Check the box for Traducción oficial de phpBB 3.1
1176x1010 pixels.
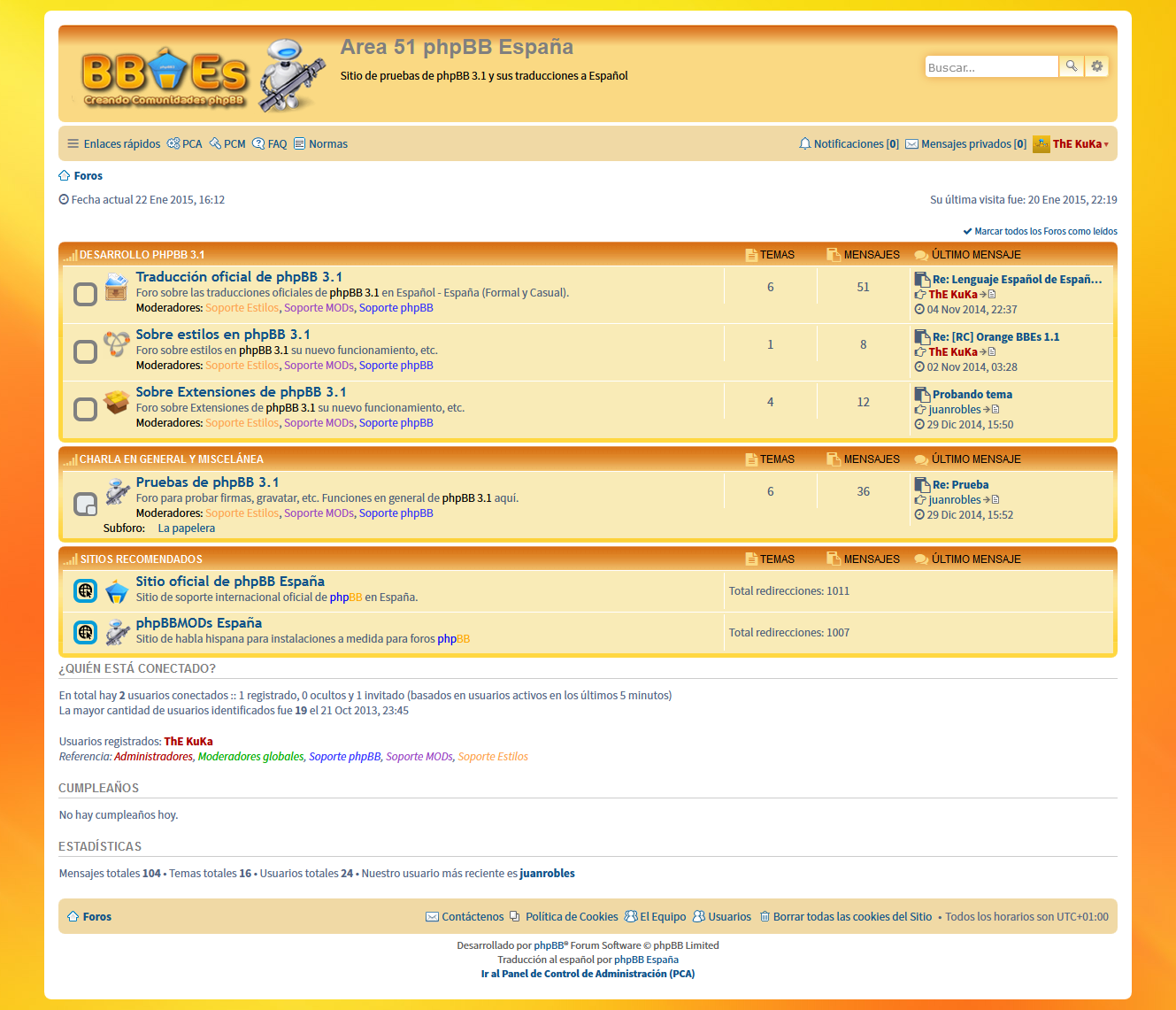tap(85, 294)
